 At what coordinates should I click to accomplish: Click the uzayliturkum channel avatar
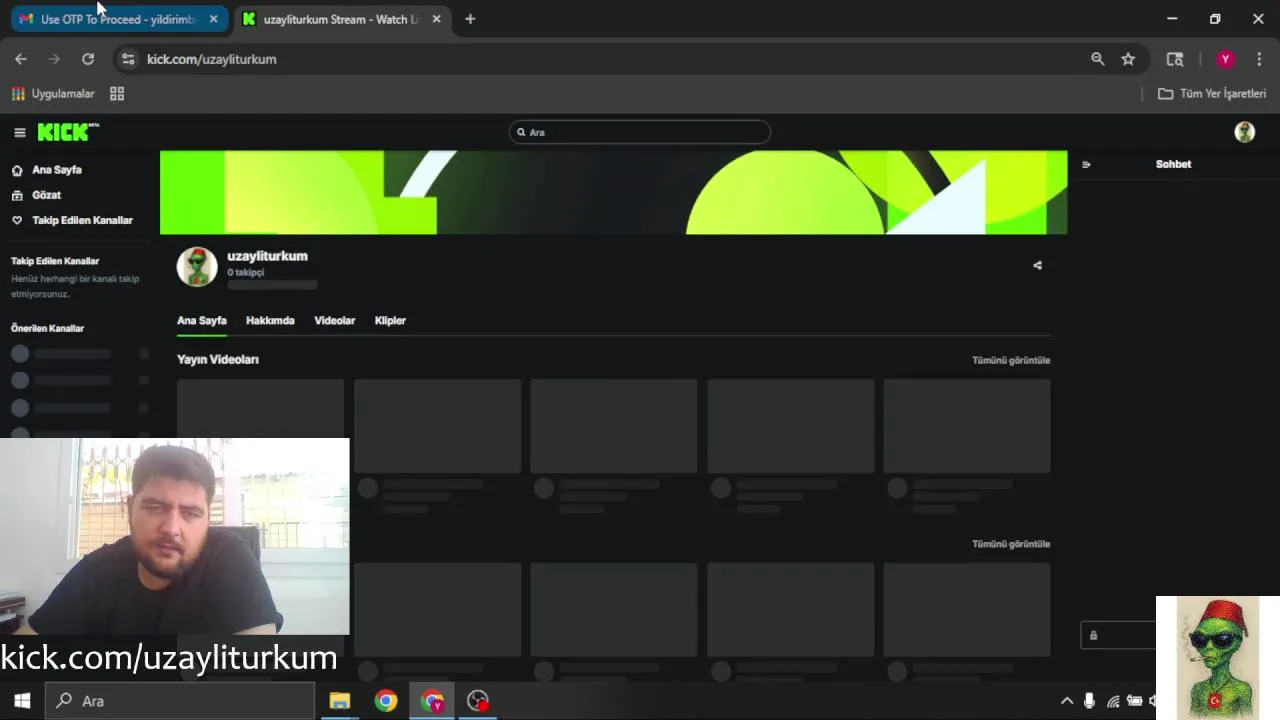[x=197, y=266]
